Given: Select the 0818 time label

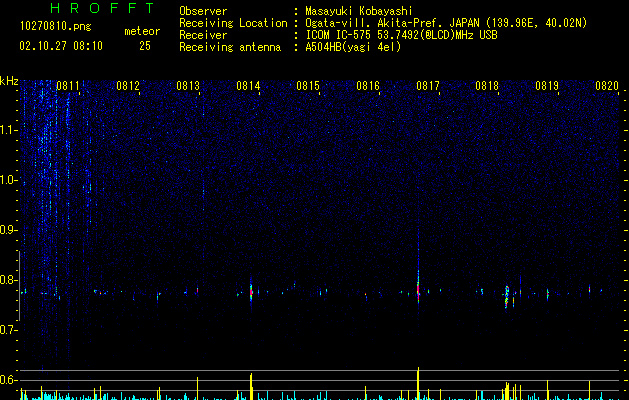Looking at the screenshot, I should point(487,86).
